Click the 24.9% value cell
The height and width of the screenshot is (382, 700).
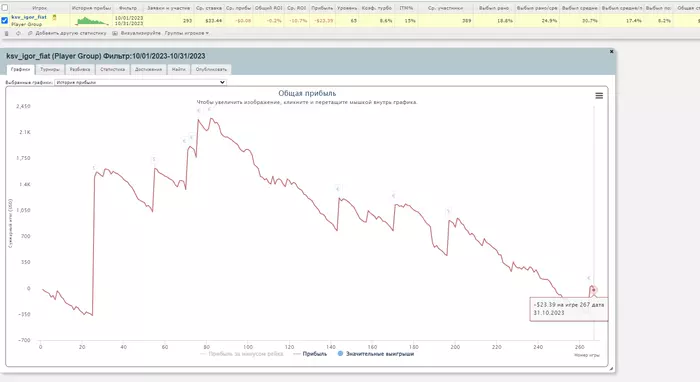click(550, 21)
